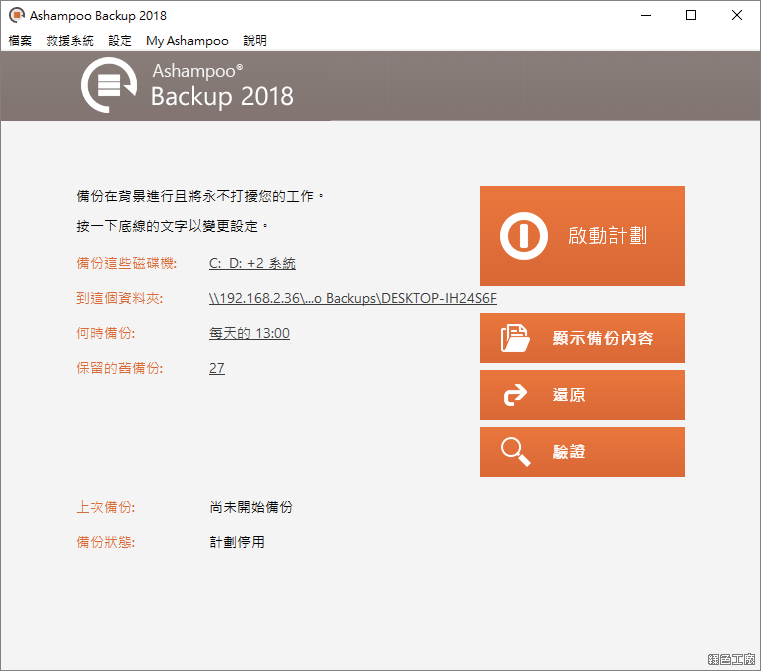Click the arrow icon on 還原

click(x=515, y=395)
